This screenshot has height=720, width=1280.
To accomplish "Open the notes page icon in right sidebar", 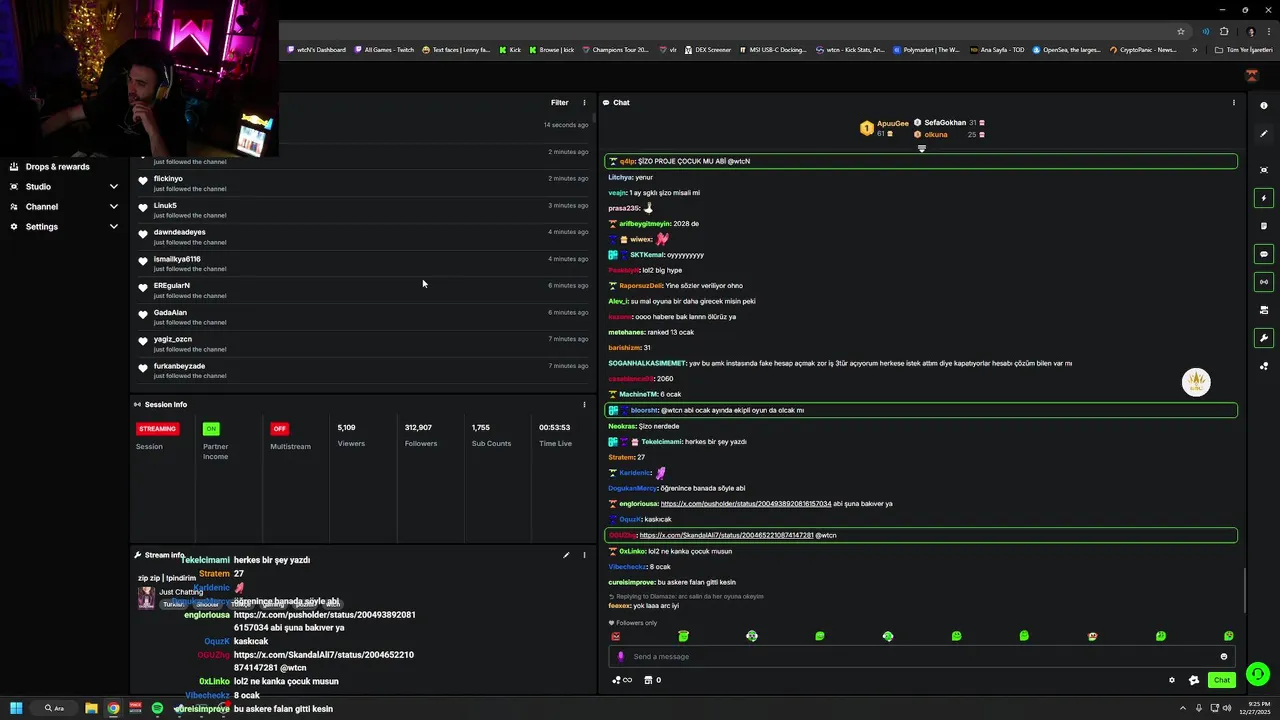I will 1264,226.
